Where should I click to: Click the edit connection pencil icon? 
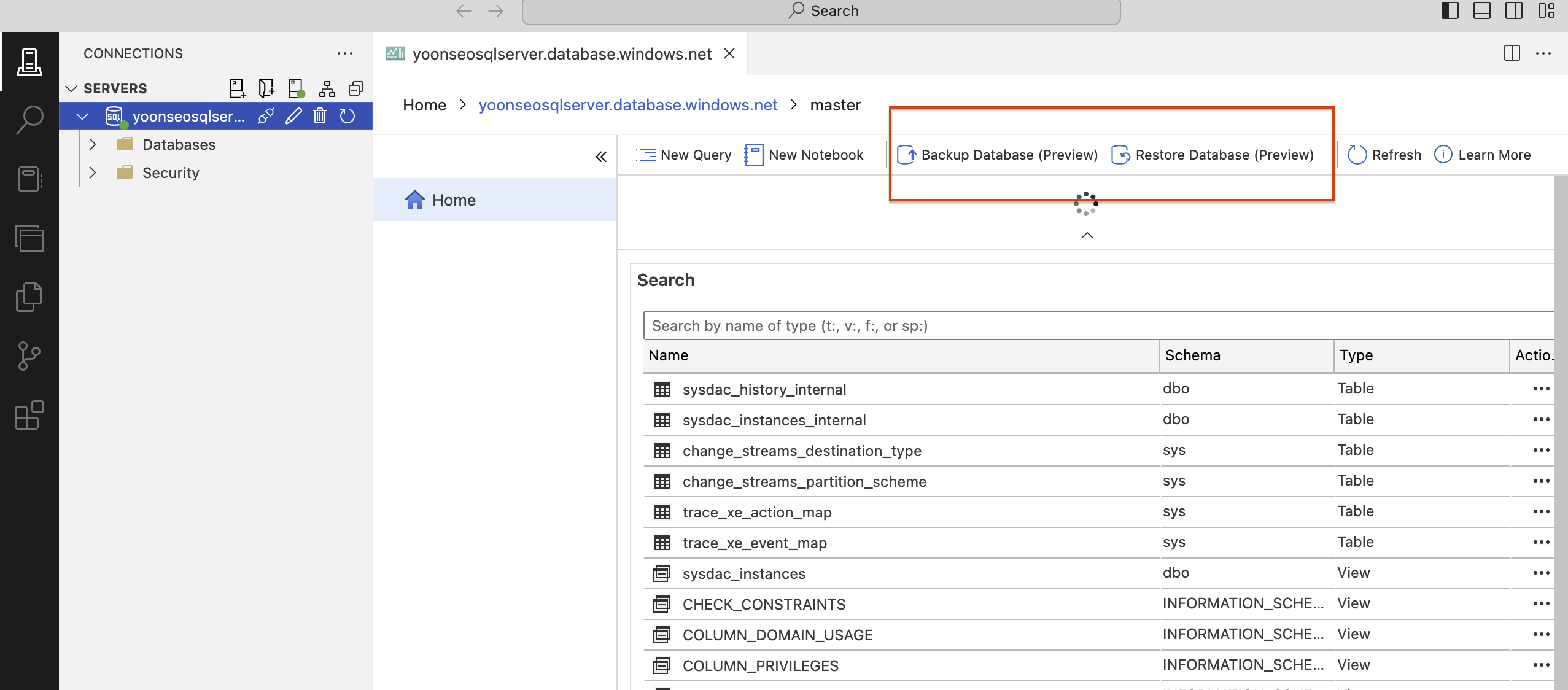tap(293, 116)
